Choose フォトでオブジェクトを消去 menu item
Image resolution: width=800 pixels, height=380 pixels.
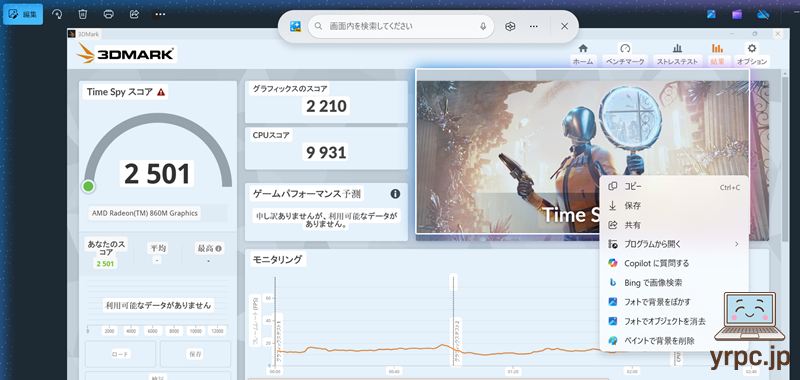pyautogui.click(x=674, y=321)
